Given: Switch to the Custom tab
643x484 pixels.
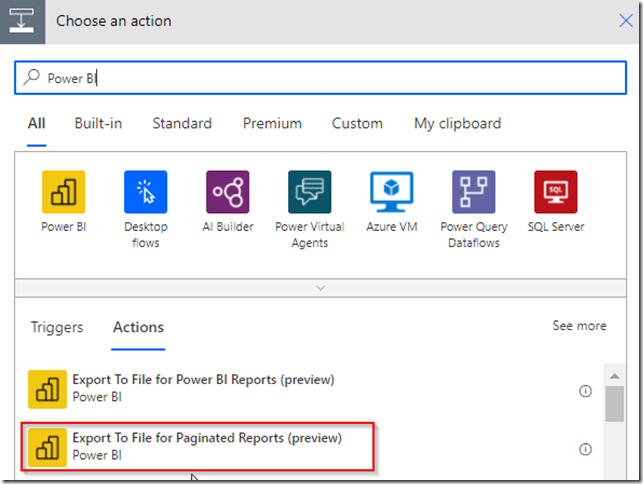Looking at the screenshot, I should [x=357, y=123].
